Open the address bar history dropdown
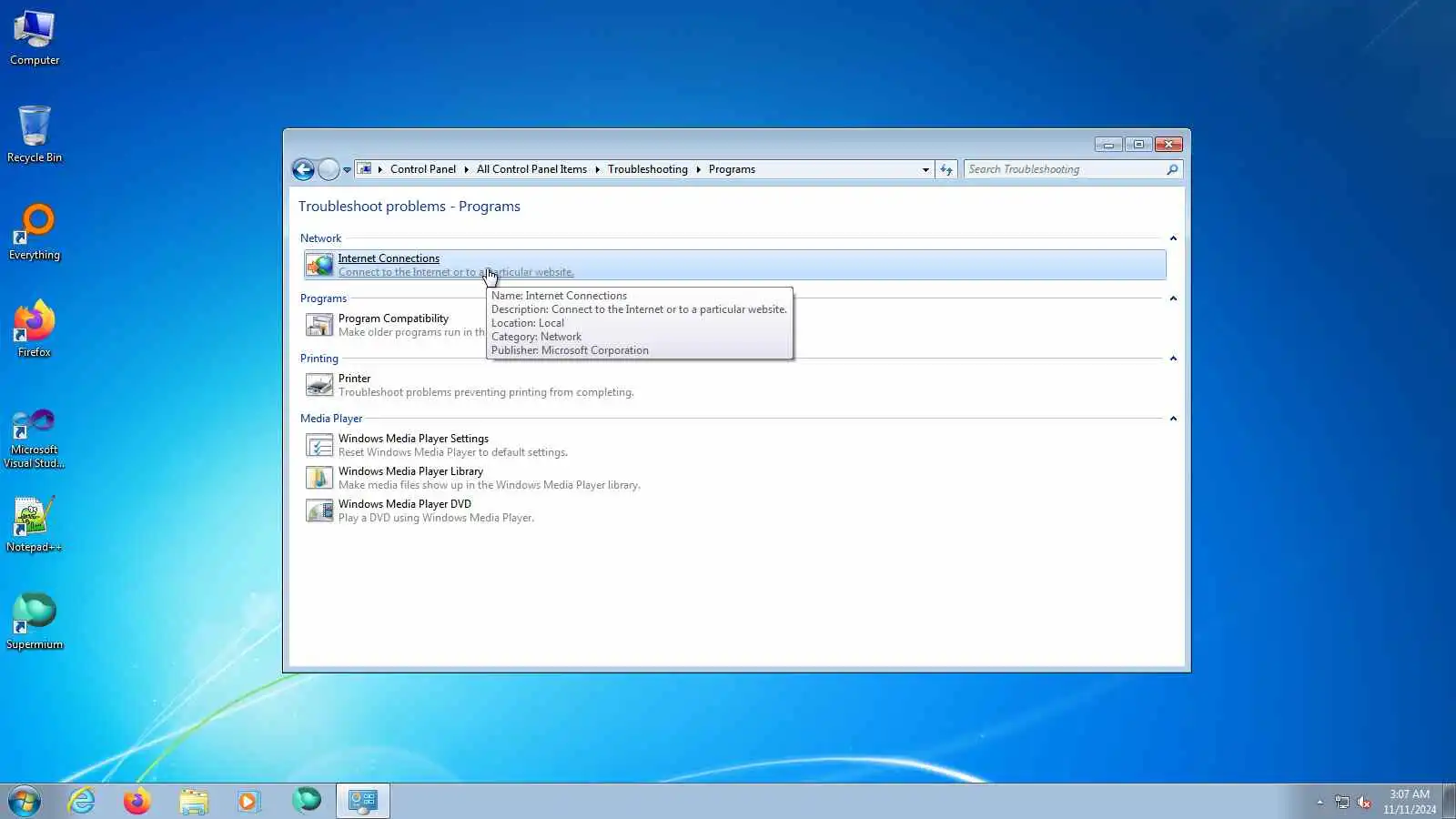The width and height of the screenshot is (1456, 819). (925, 169)
